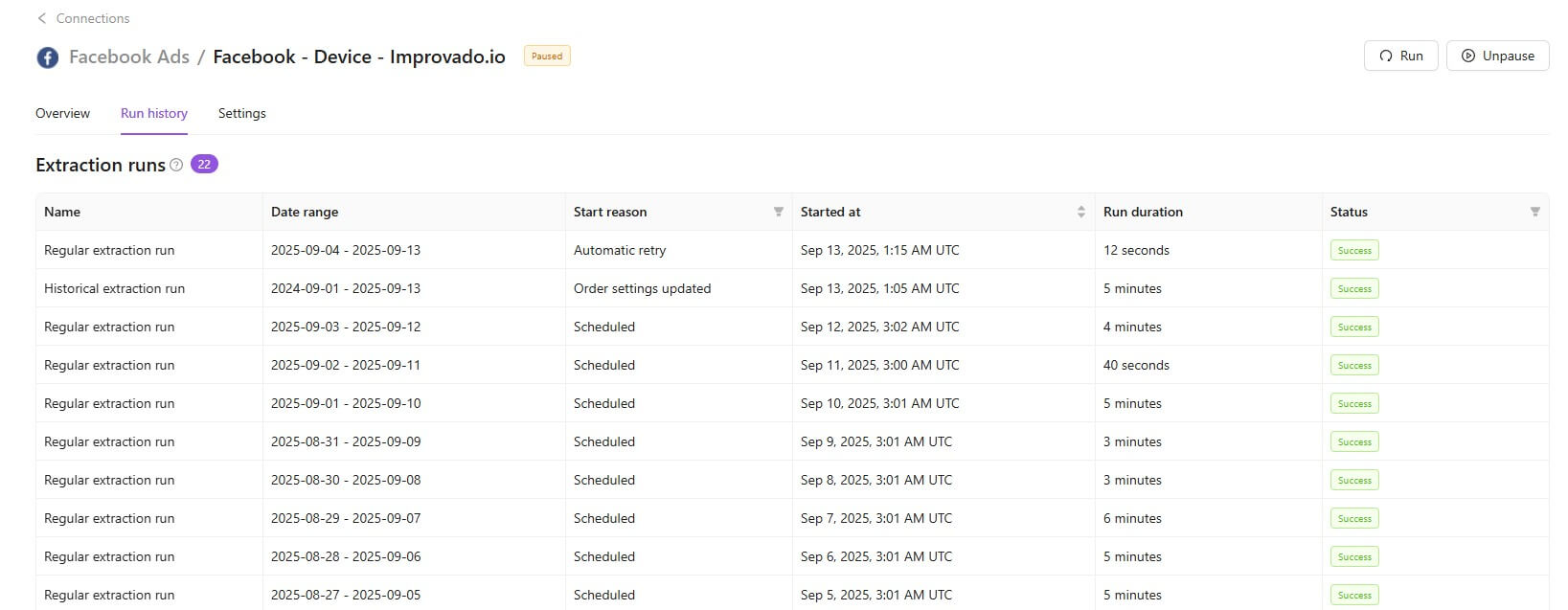Screen dimensions: 1568x610
Task: Go to Facebook Ads breadcrumb
Action: [x=129, y=56]
